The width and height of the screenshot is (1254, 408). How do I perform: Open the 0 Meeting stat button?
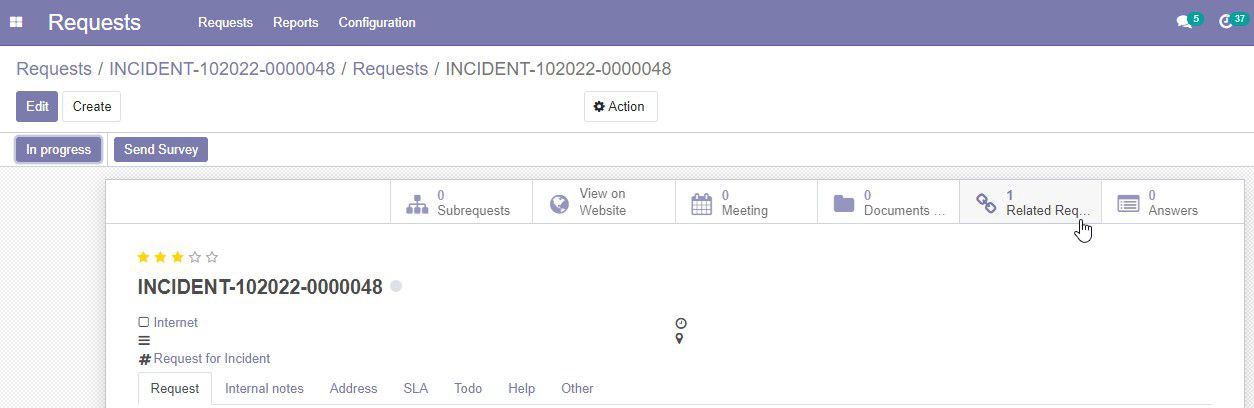[x=746, y=203]
